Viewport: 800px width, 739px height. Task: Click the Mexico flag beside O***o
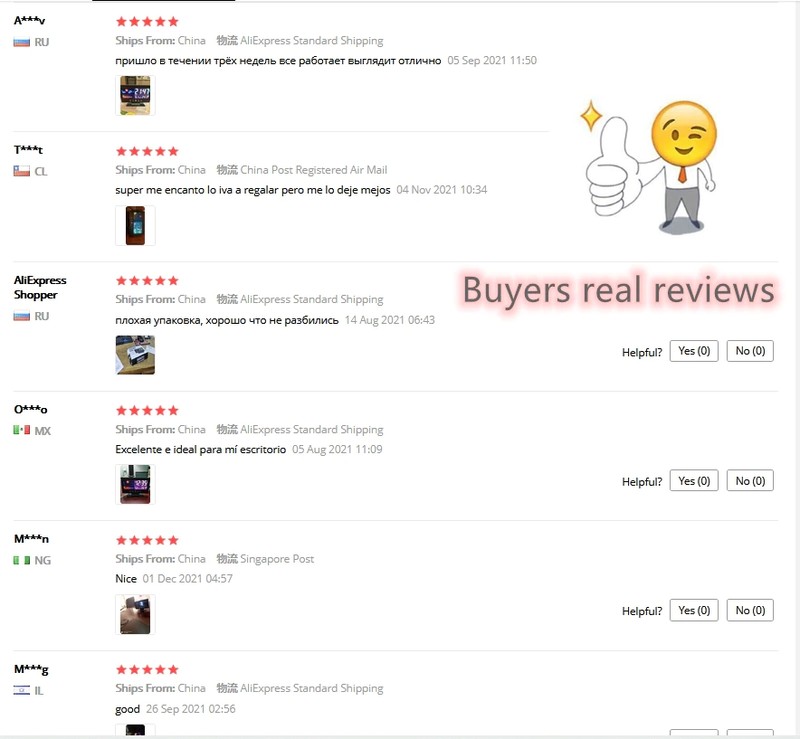tap(21, 430)
